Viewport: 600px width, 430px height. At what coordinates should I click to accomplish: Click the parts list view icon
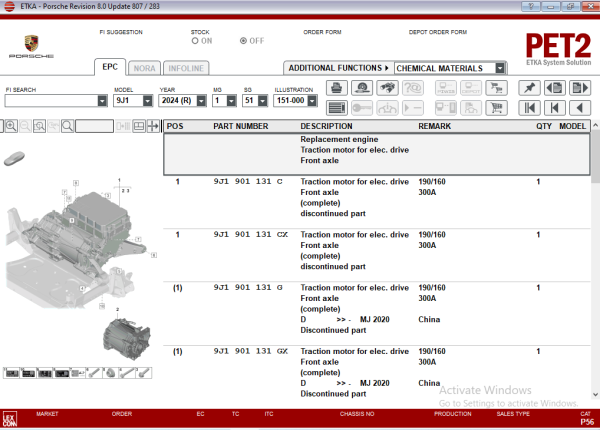tap(336, 108)
